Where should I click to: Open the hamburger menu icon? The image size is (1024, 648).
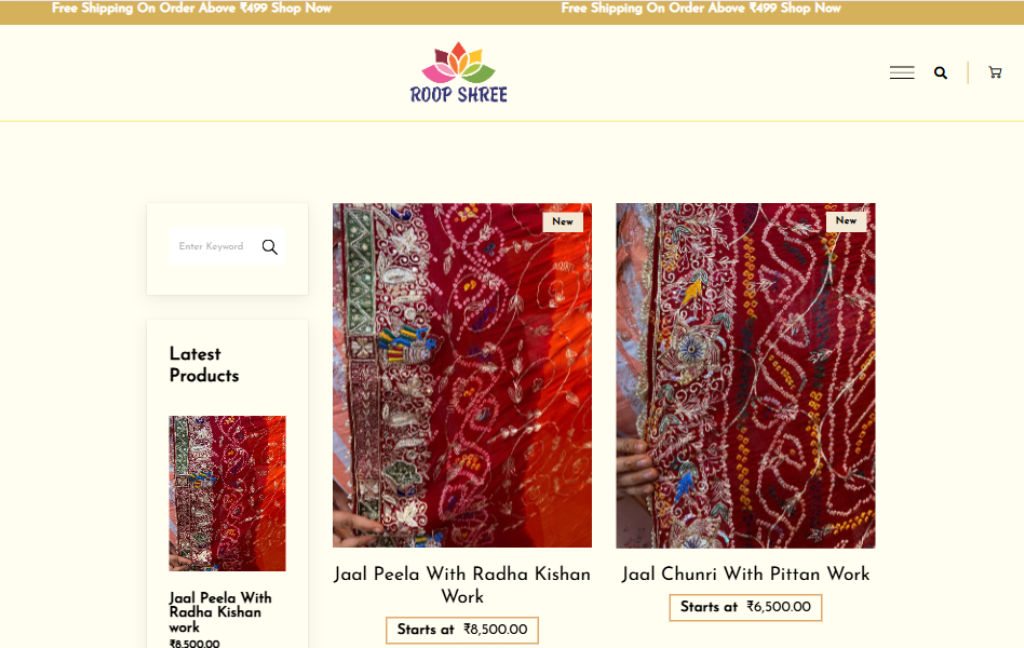tap(901, 73)
